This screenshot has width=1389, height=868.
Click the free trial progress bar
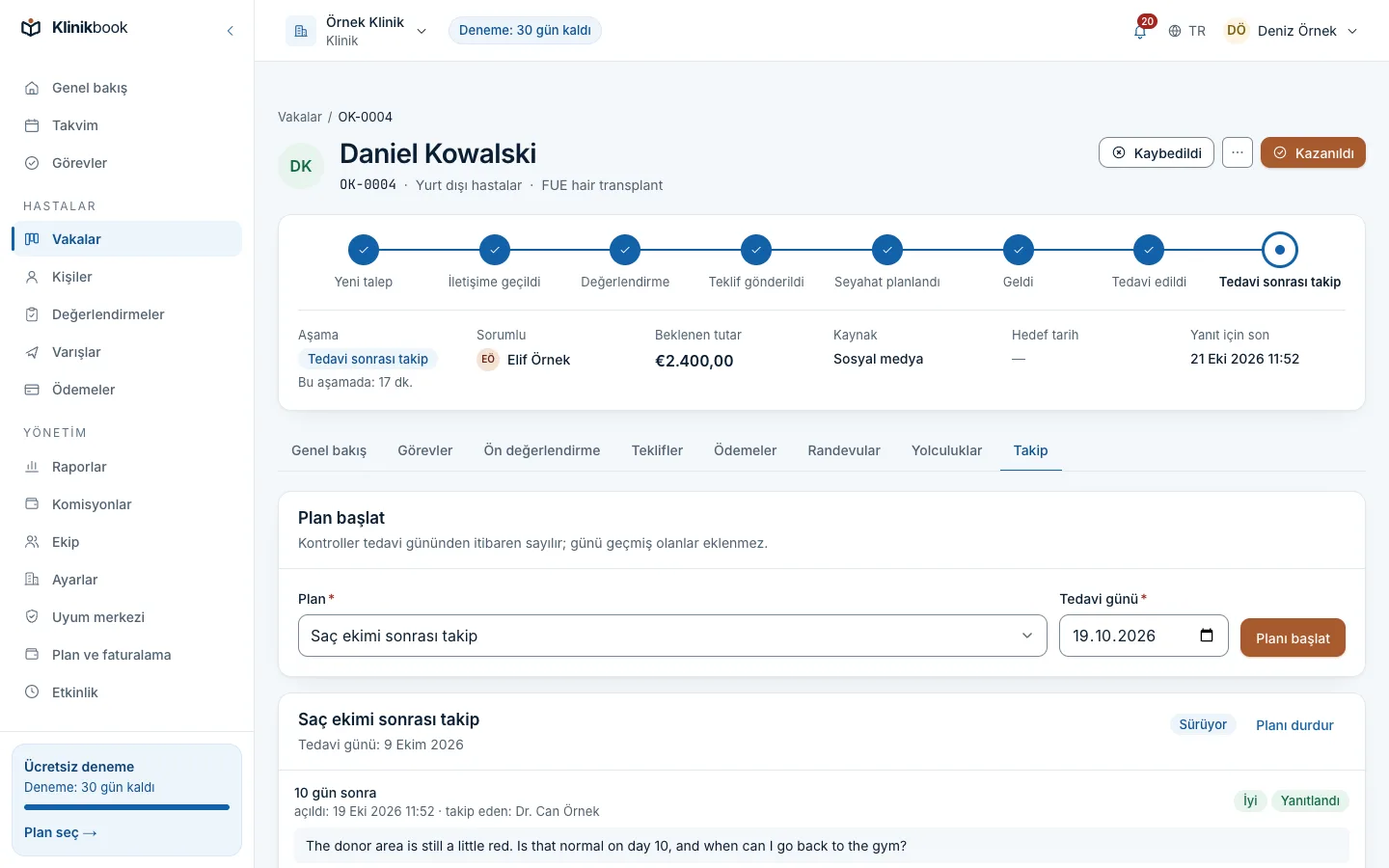pyautogui.click(x=126, y=807)
